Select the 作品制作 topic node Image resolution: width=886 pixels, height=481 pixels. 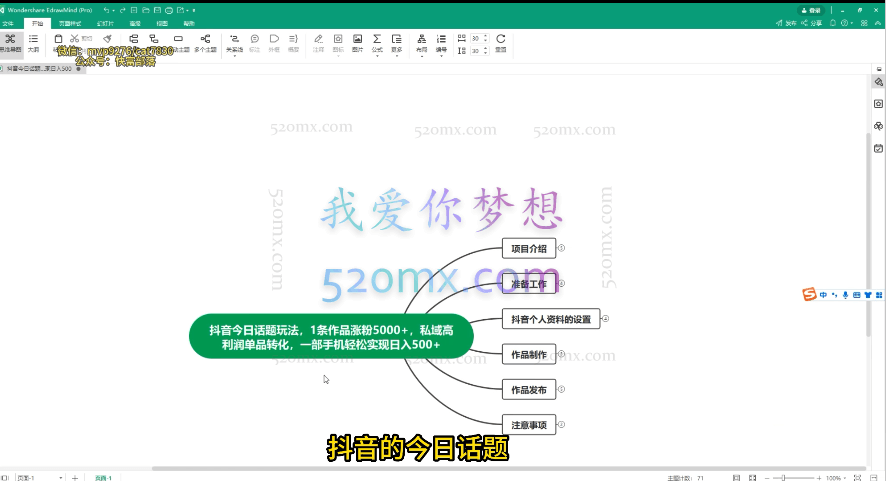529,354
